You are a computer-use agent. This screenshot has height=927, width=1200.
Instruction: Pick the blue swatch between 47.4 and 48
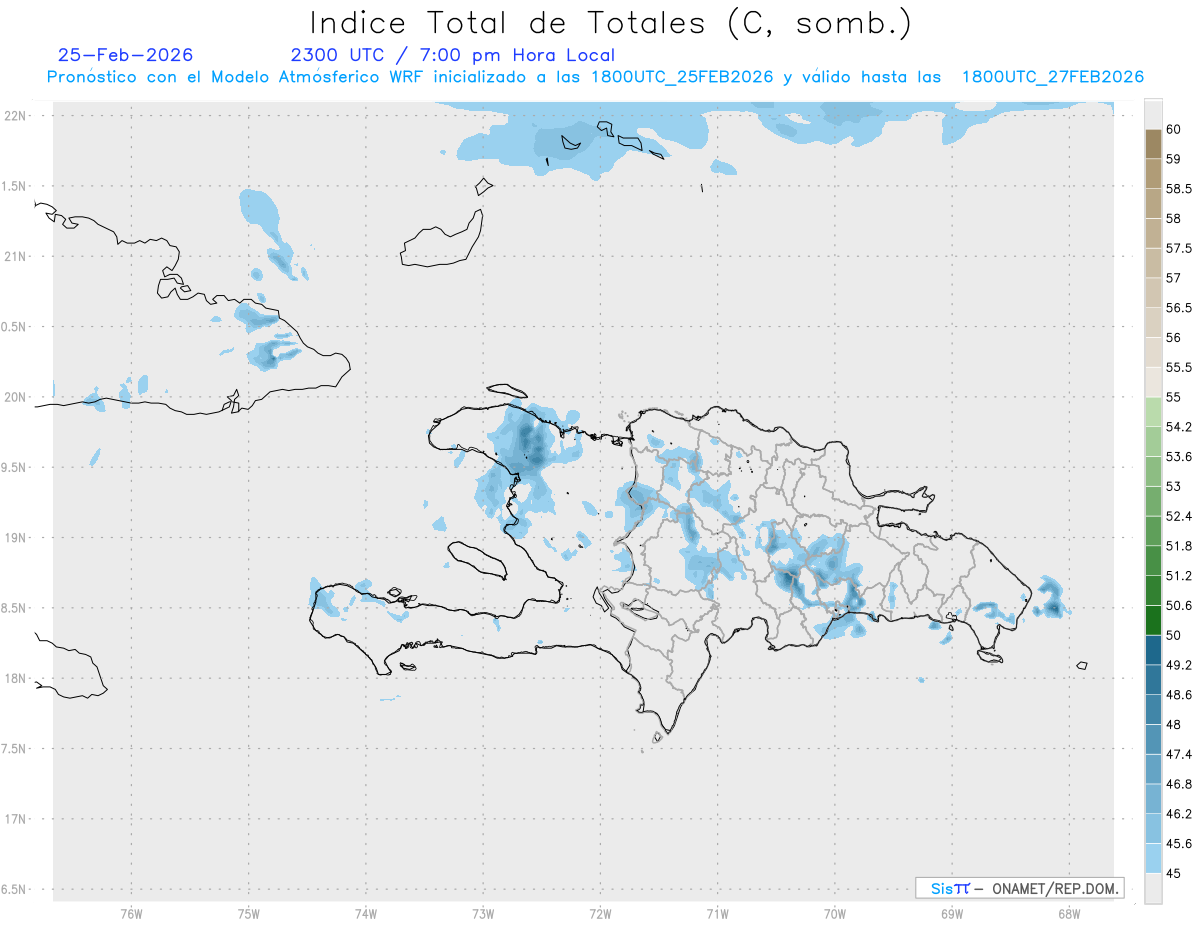click(1153, 739)
